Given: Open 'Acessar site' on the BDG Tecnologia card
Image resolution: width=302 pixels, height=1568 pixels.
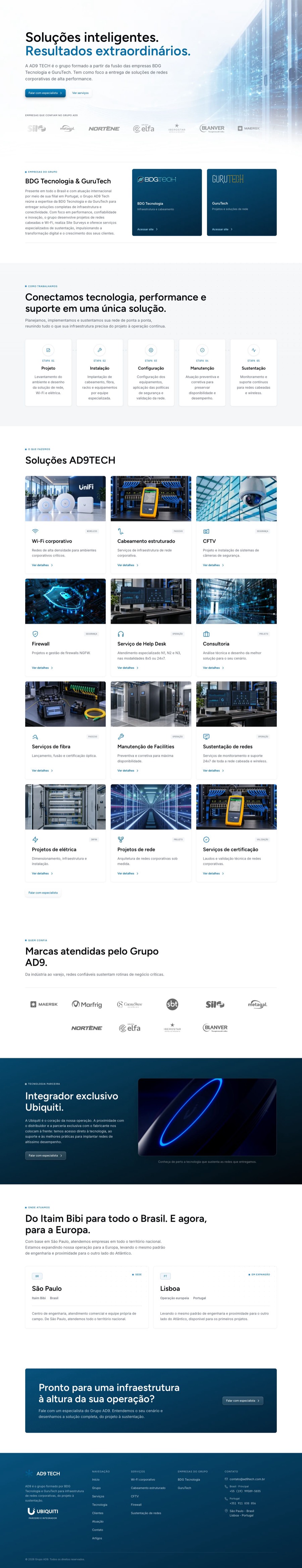Looking at the screenshot, I should pos(147,230).
